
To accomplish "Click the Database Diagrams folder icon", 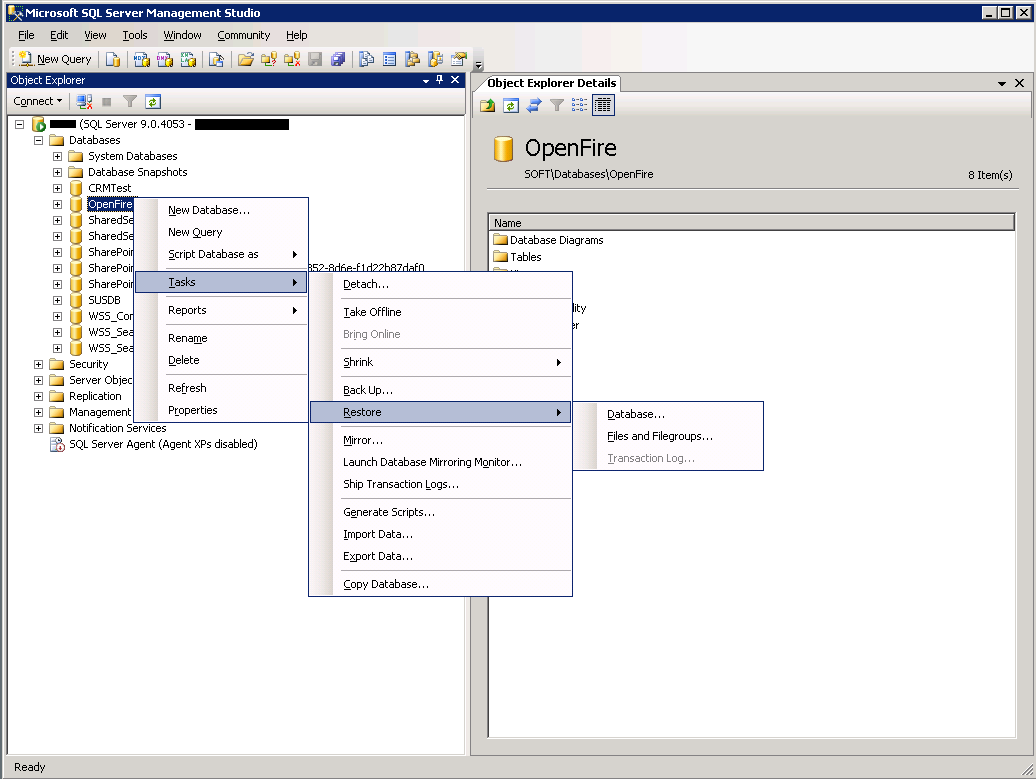I will point(500,240).
